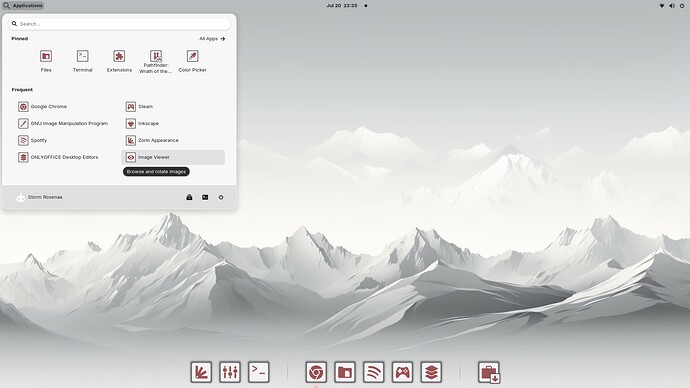The width and height of the screenshot is (690, 388).
Task: Click the terminal-style icon in menu footer
Action: pyautogui.click(x=205, y=197)
